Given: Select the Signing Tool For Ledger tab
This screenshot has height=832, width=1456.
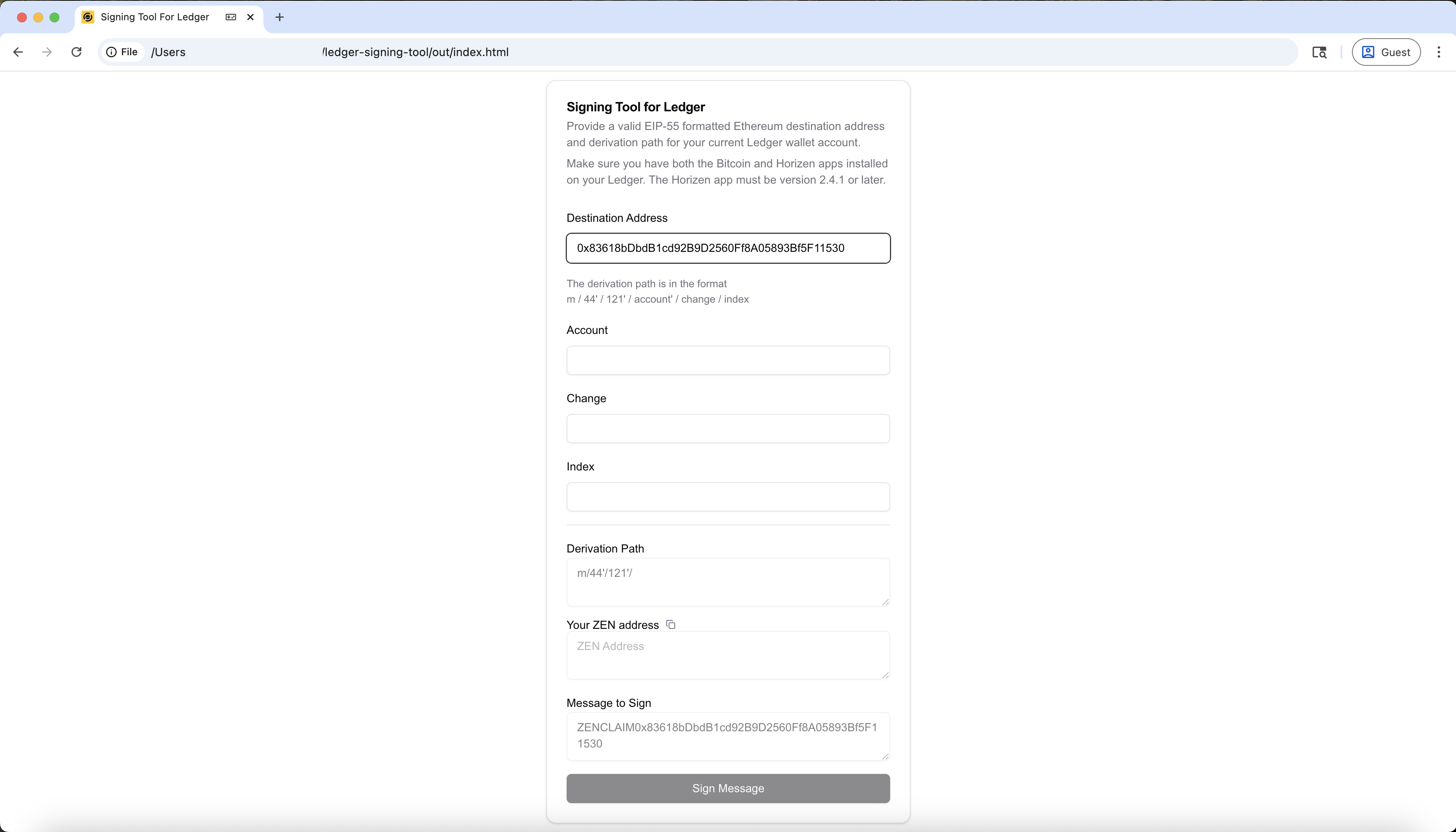Looking at the screenshot, I should point(154,17).
